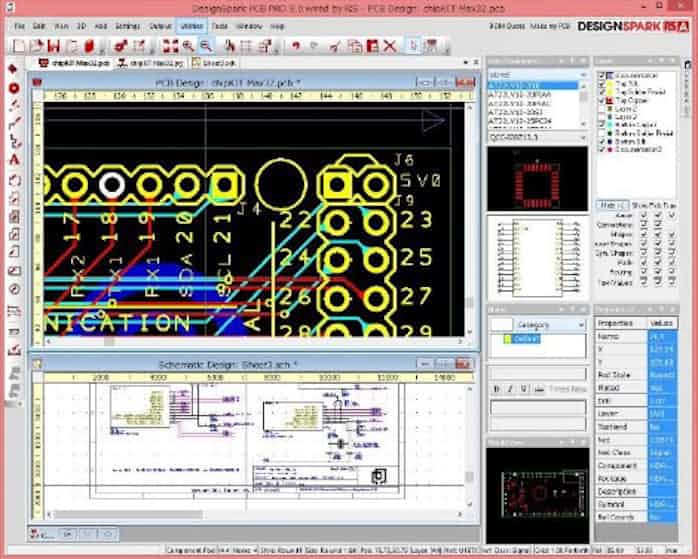Viewport: 698px width, 559px height.
Task: Click the red Delete X icon
Action: click(389, 45)
